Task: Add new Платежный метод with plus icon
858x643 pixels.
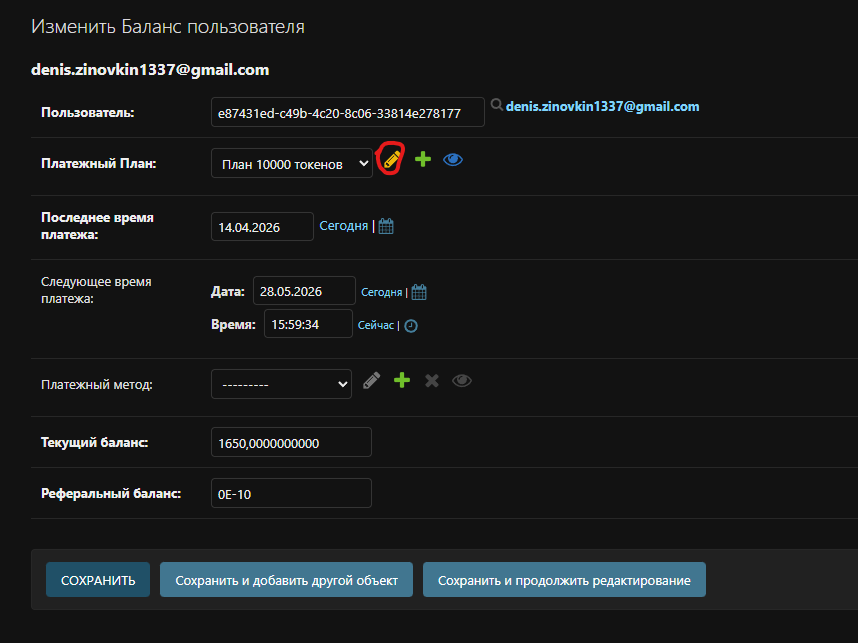Action: pyautogui.click(x=402, y=380)
